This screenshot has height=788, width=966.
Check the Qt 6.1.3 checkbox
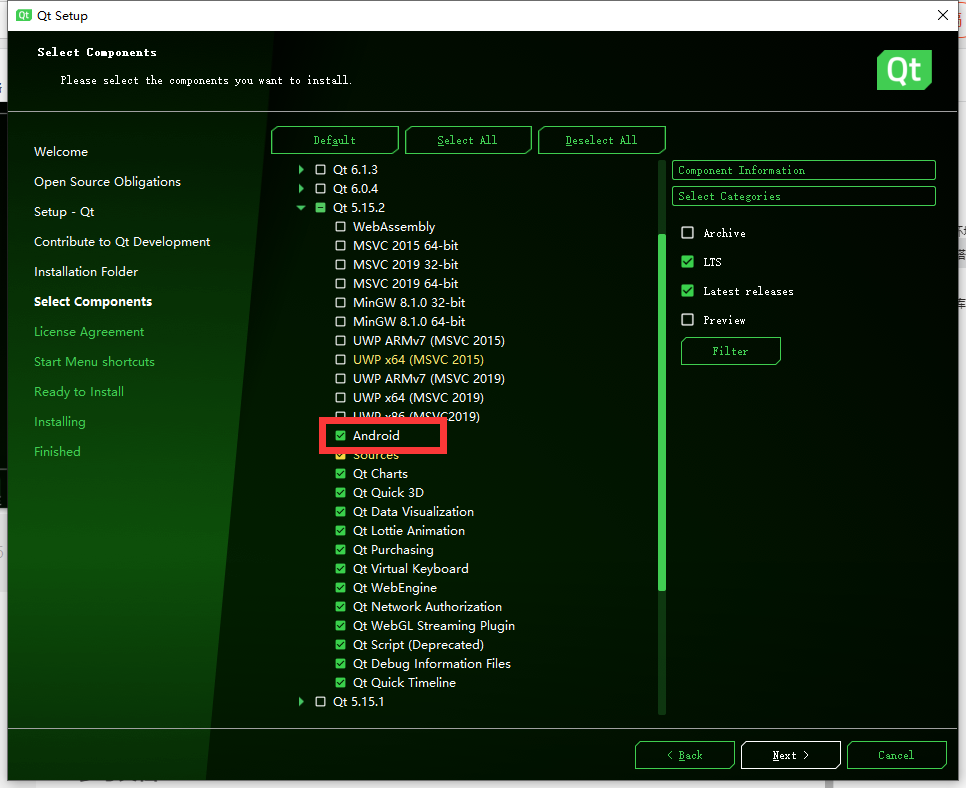coord(320,169)
